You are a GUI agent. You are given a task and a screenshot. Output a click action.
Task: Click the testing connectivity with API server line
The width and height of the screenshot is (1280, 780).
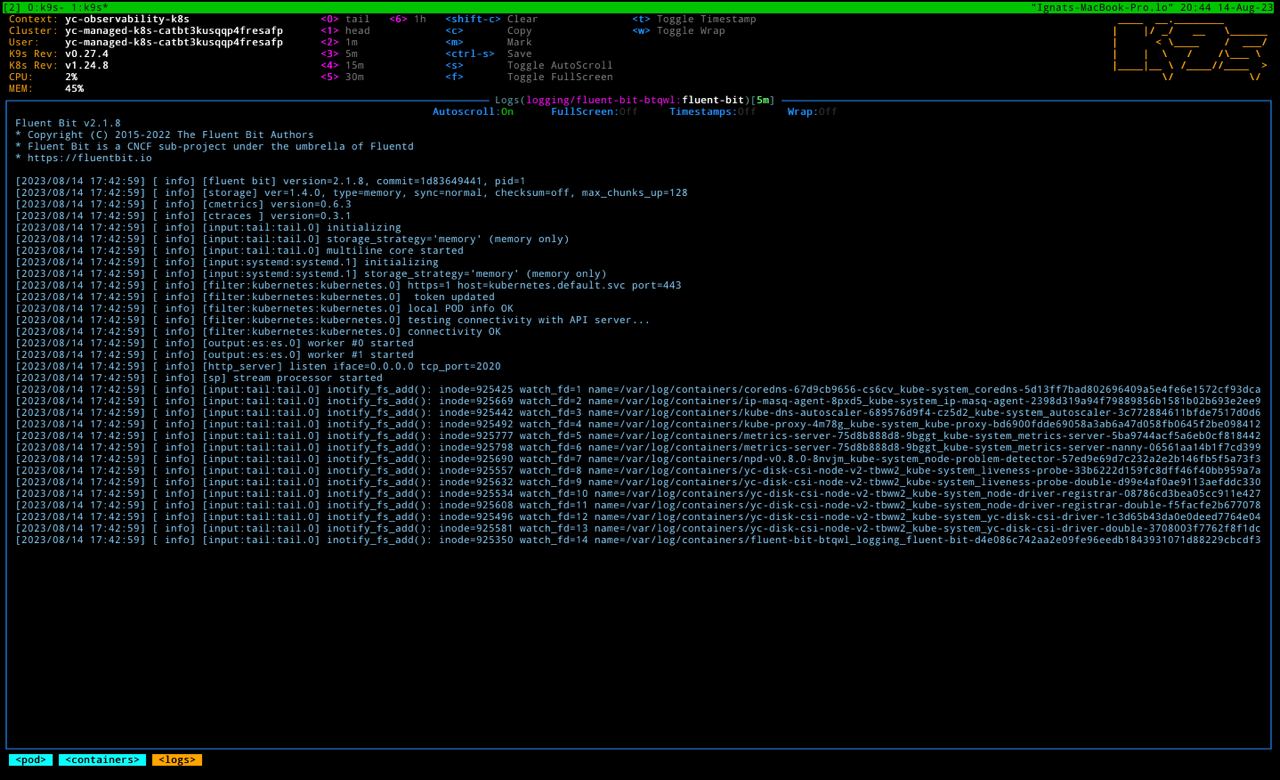point(332,320)
